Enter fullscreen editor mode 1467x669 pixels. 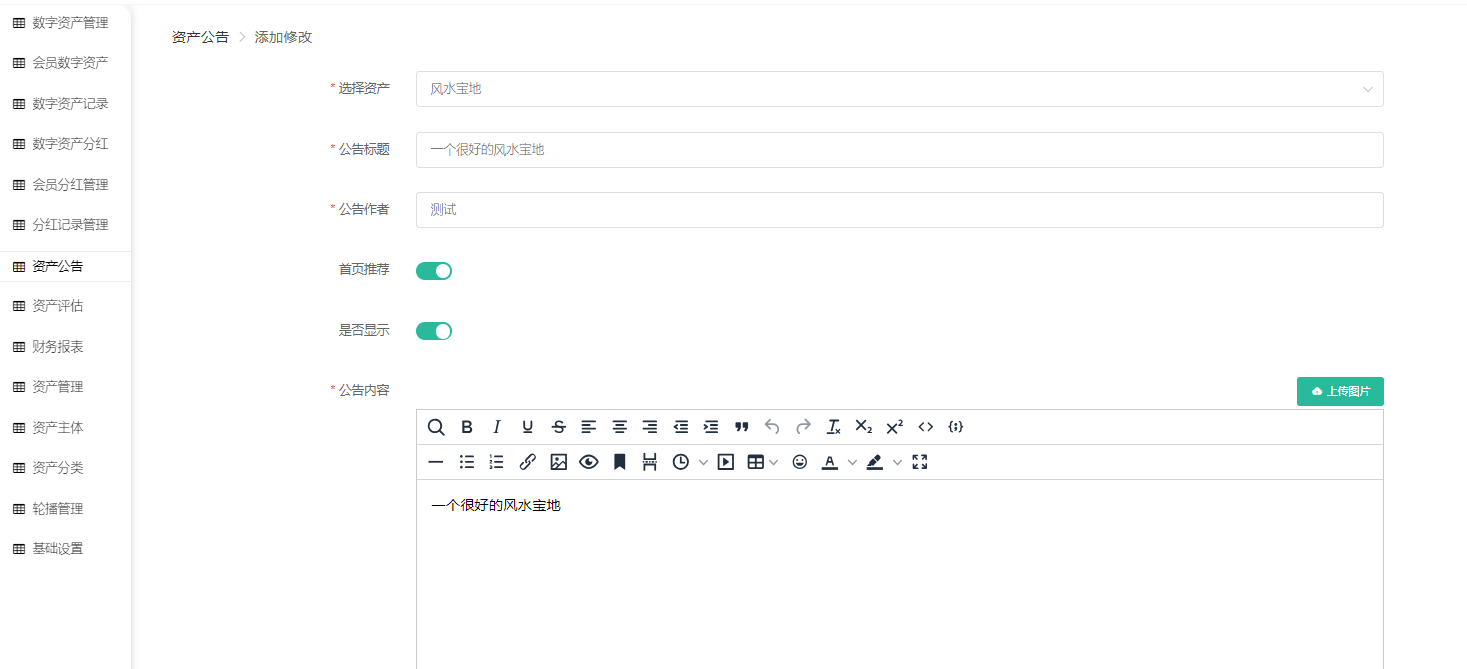coord(920,462)
